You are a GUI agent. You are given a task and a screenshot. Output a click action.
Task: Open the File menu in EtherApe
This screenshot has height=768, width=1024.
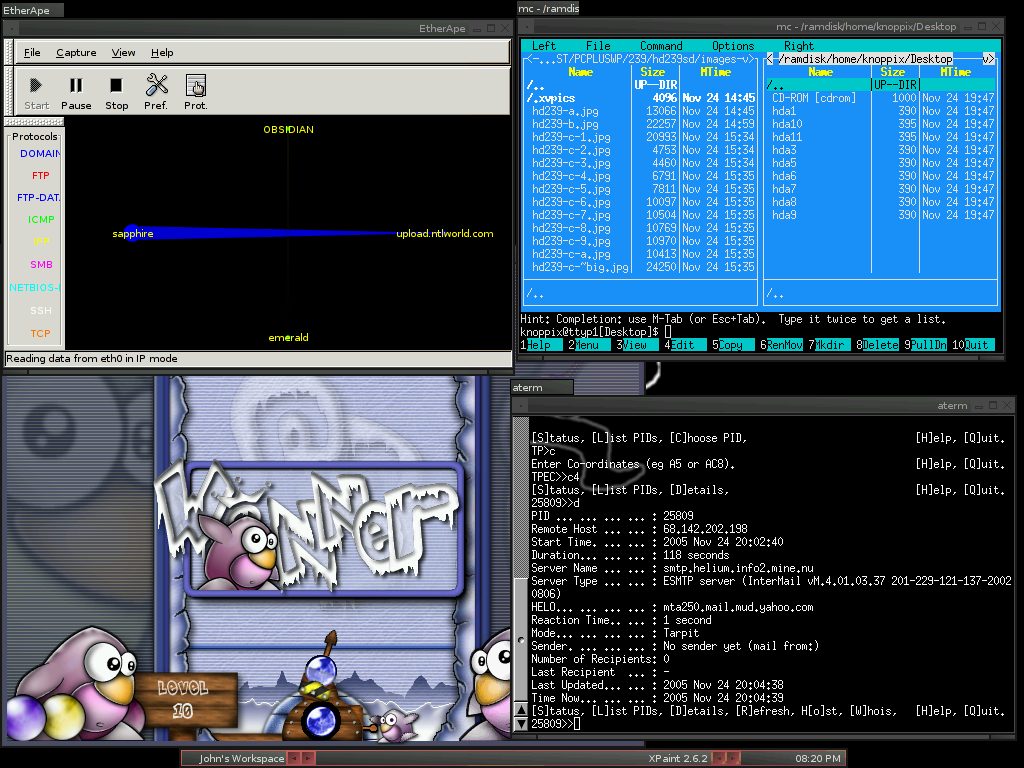tap(32, 53)
